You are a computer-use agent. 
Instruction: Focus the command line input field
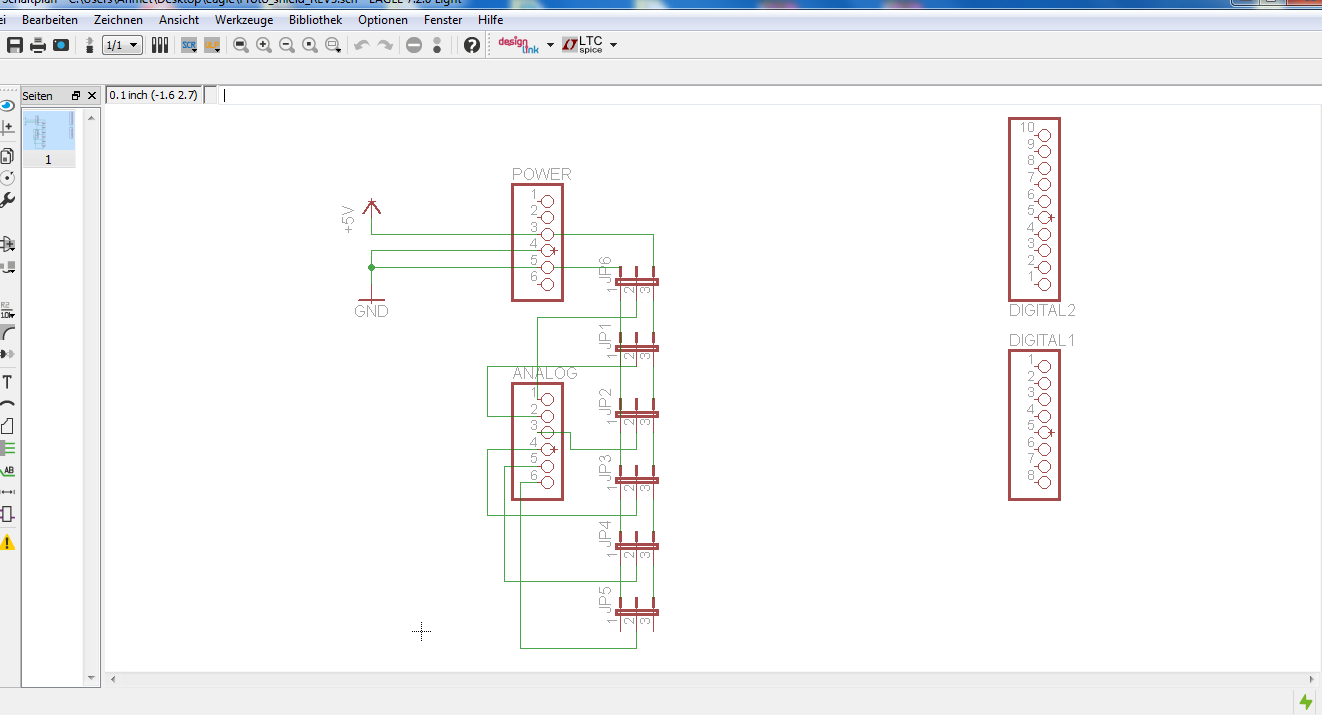tap(768, 95)
